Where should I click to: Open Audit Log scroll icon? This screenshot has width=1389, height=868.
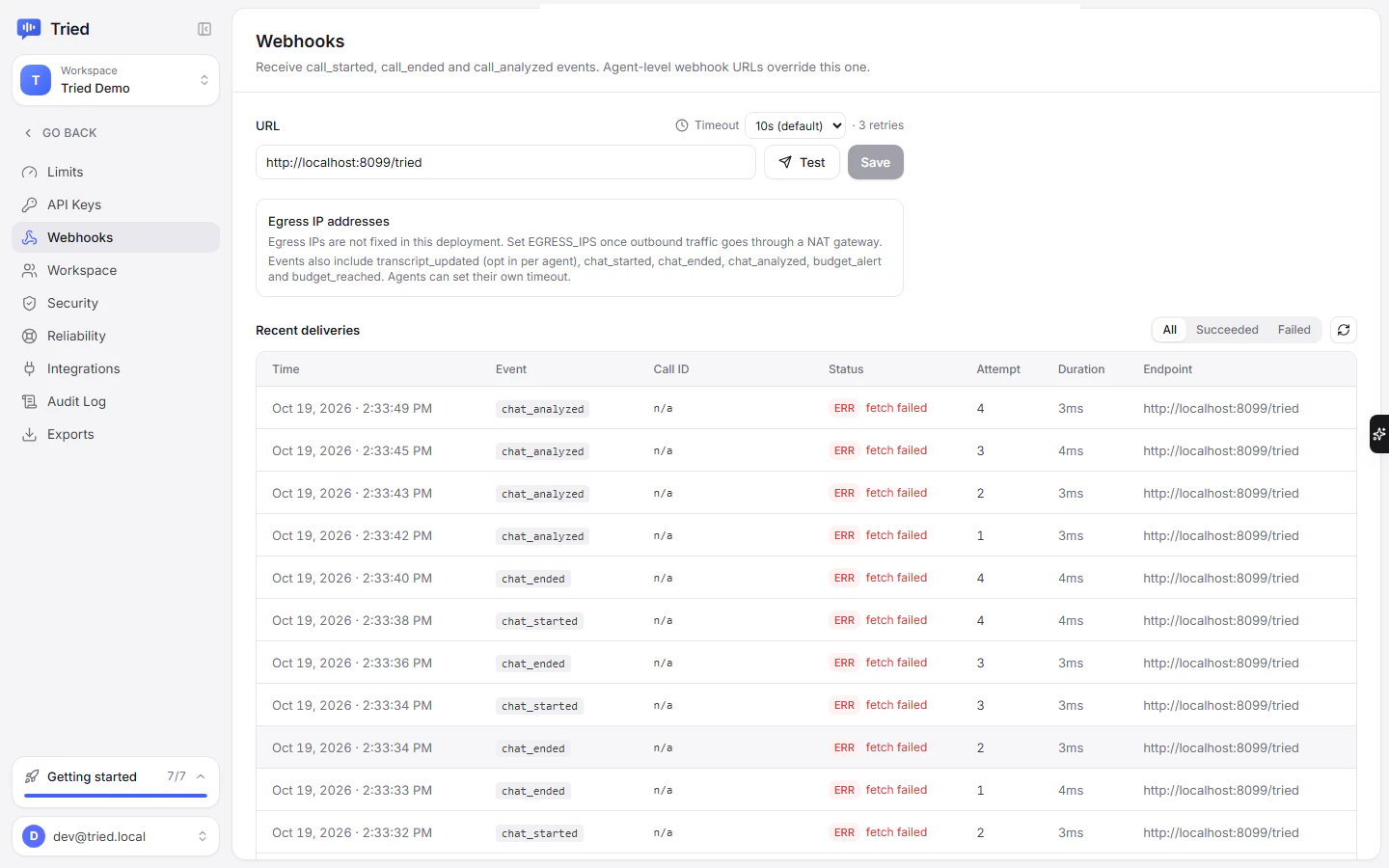30,401
